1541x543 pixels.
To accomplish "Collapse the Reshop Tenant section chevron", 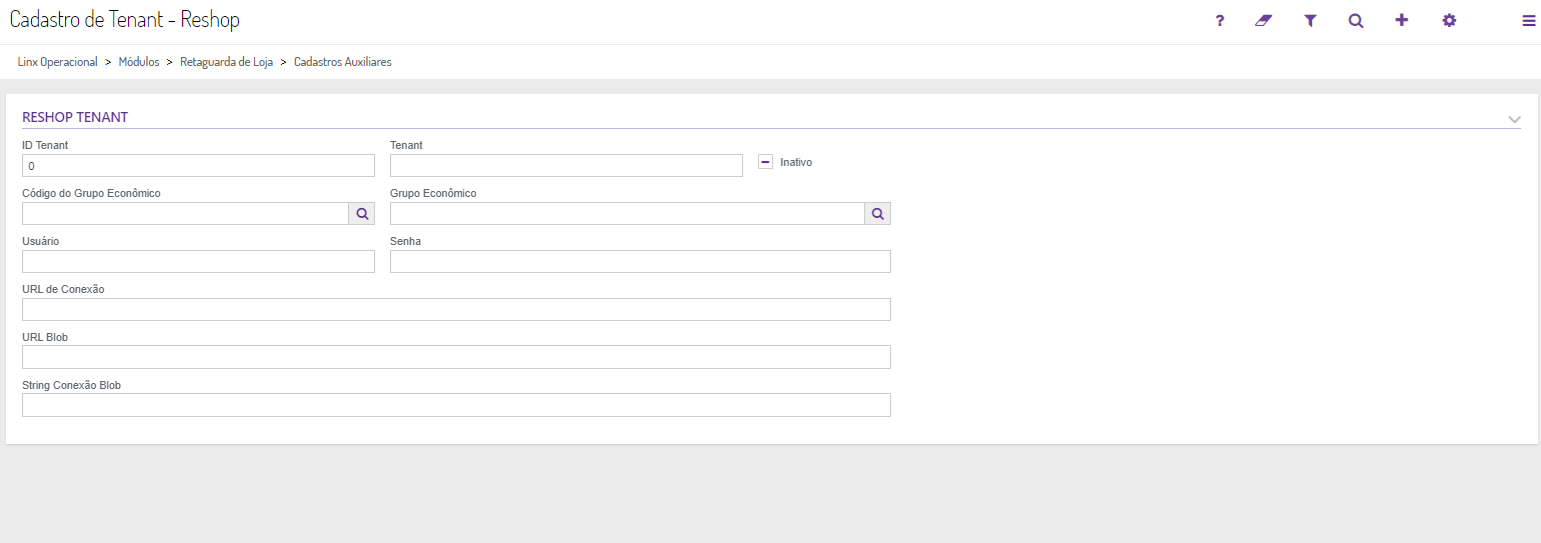I will tap(1514, 119).
